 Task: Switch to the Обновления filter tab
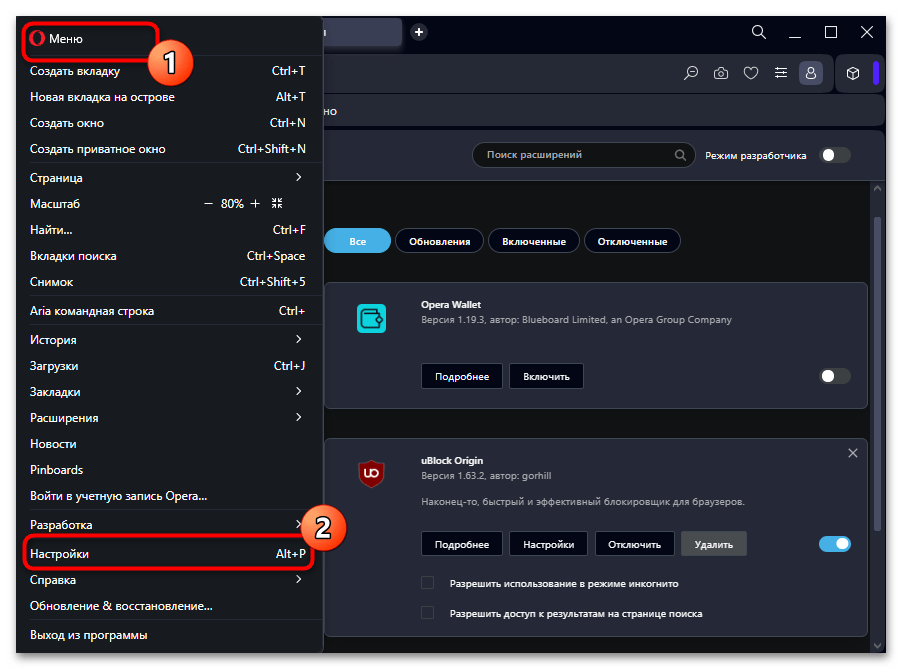(x=439, y=241)
